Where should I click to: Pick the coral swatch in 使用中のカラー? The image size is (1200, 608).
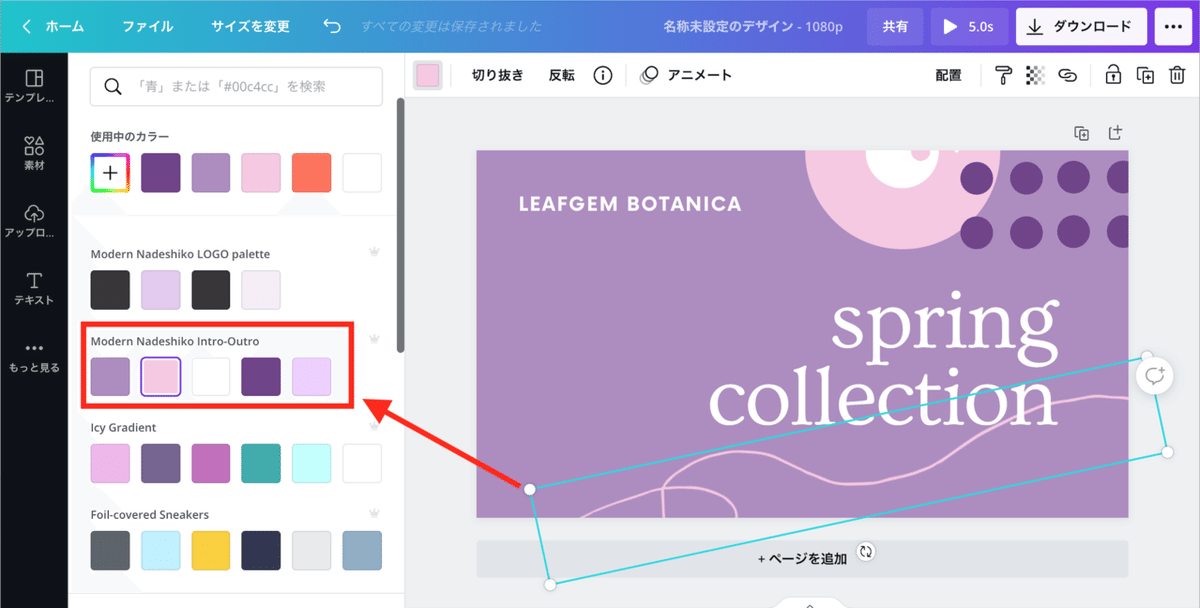click(x=311, y=173)
